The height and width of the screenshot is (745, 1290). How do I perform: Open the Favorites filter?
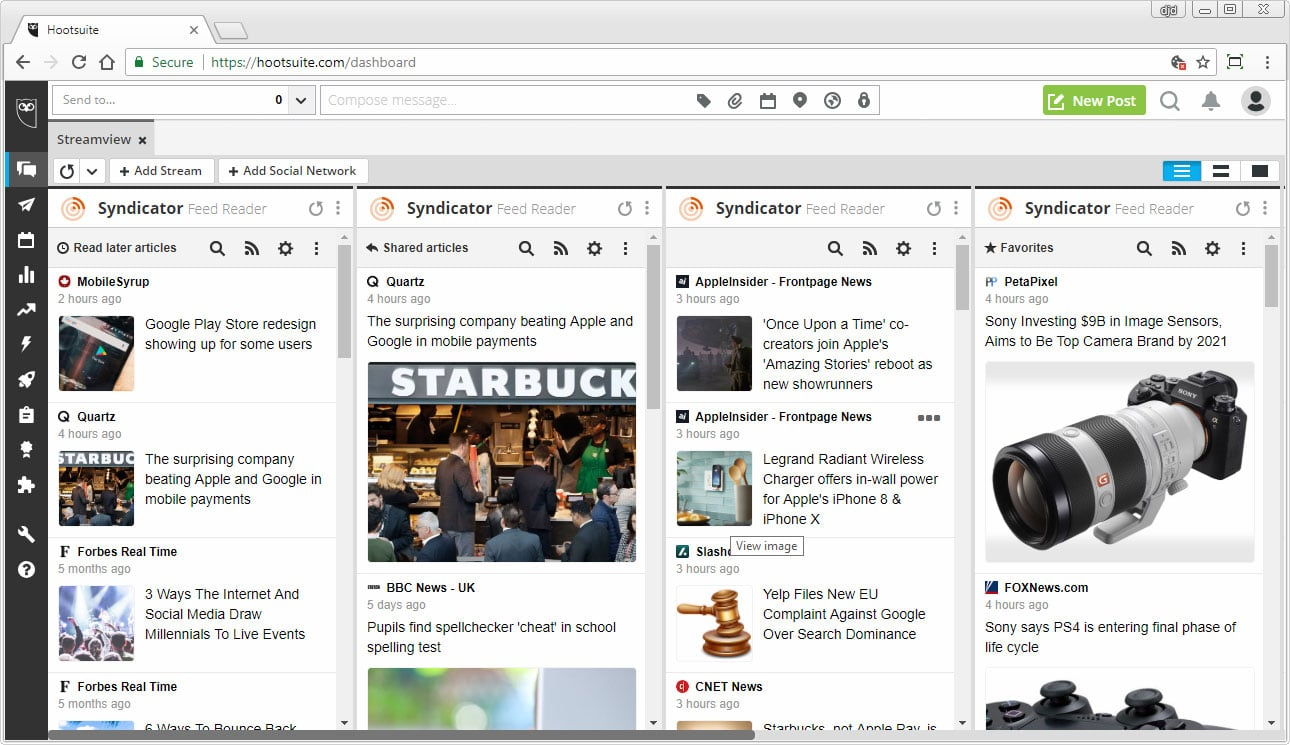1019,248
